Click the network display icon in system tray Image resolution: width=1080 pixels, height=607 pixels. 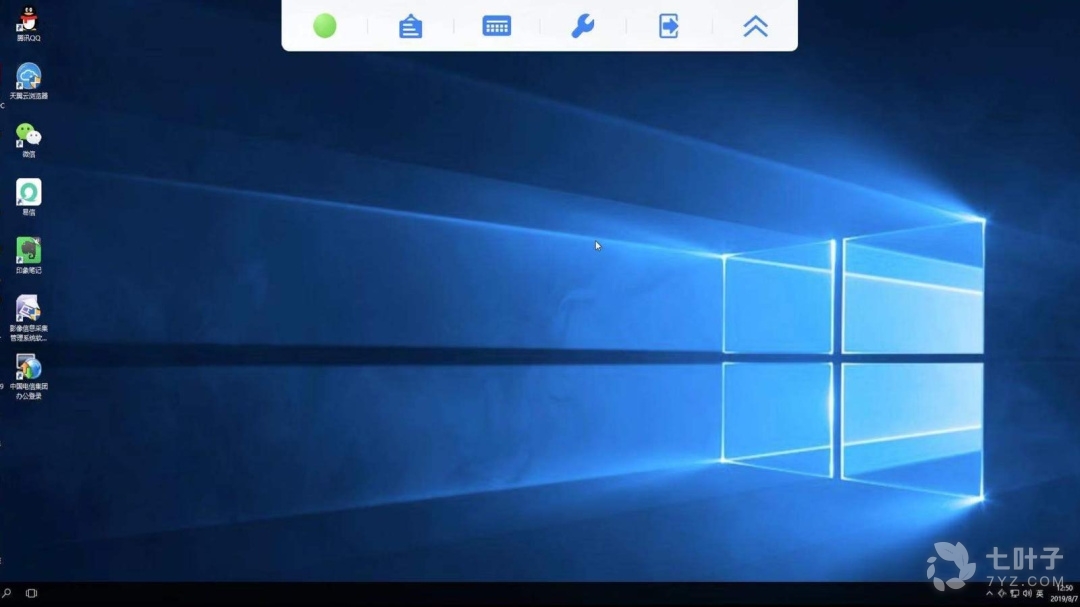(1015, 593)
